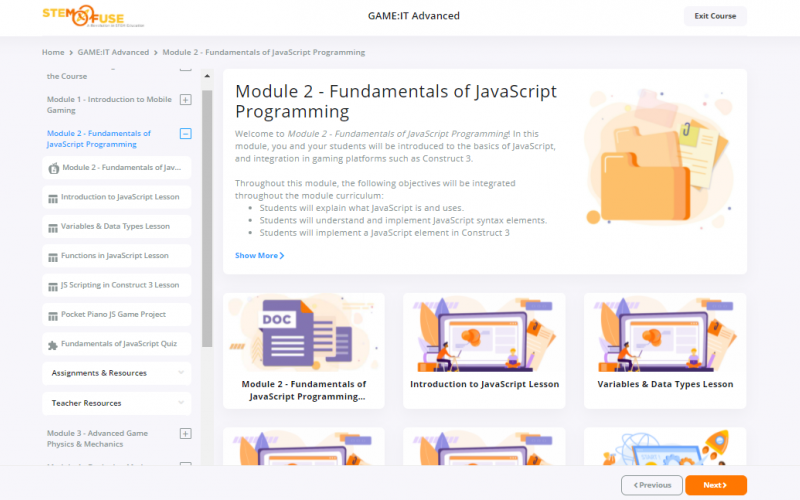Click lesson icon for Functions in JavaScript Lesson
Viewport: 800px width, 500px height.
[53, 257]
